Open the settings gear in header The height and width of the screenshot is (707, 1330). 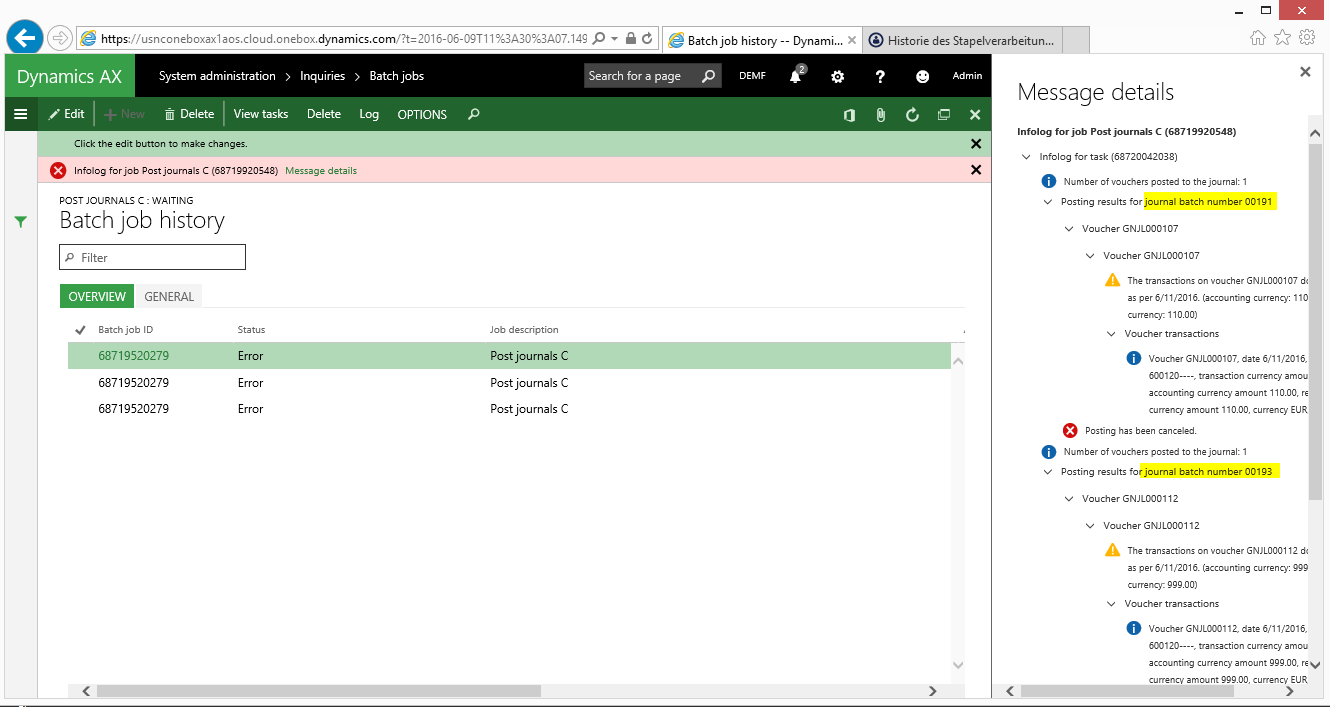tap(838, 77)
